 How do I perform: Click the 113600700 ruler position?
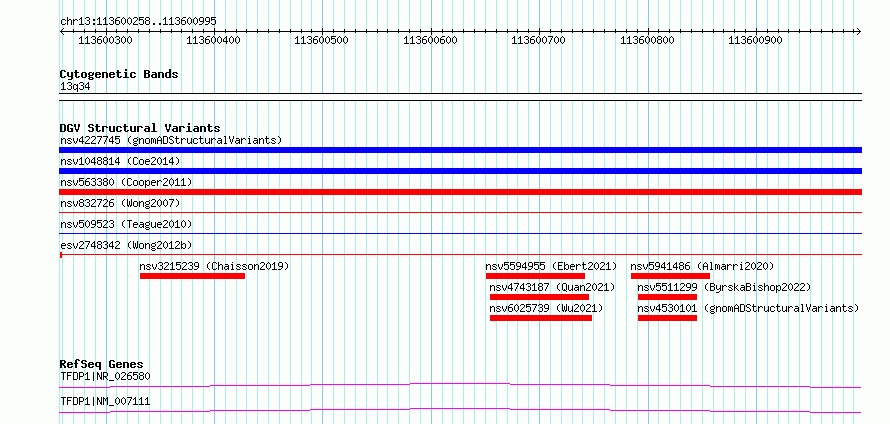[x=538, y=40]
